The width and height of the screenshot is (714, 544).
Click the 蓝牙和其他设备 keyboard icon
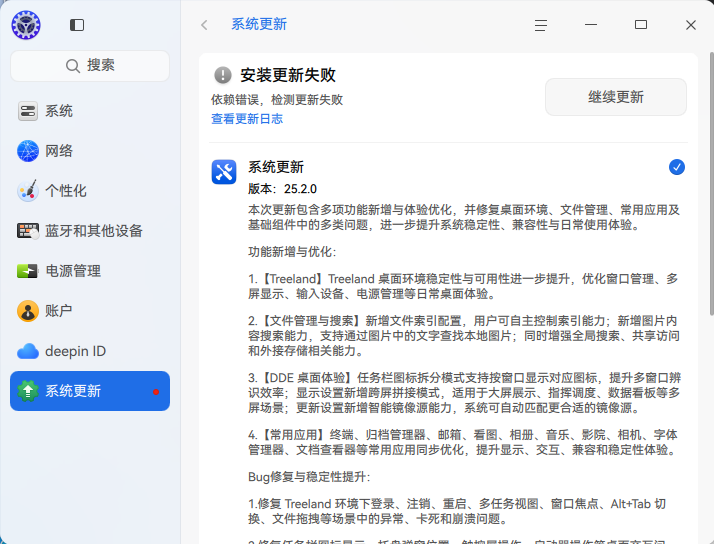[x=28, y=231]
